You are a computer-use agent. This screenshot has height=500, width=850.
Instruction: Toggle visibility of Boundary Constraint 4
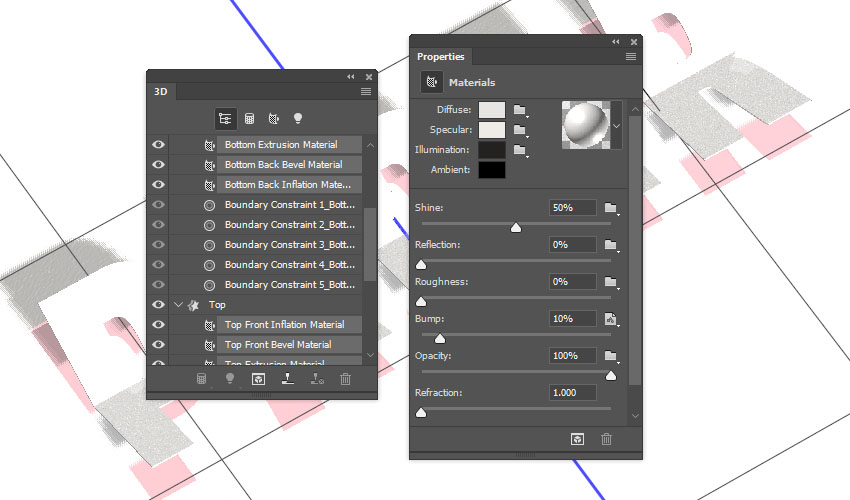point(158,265)
